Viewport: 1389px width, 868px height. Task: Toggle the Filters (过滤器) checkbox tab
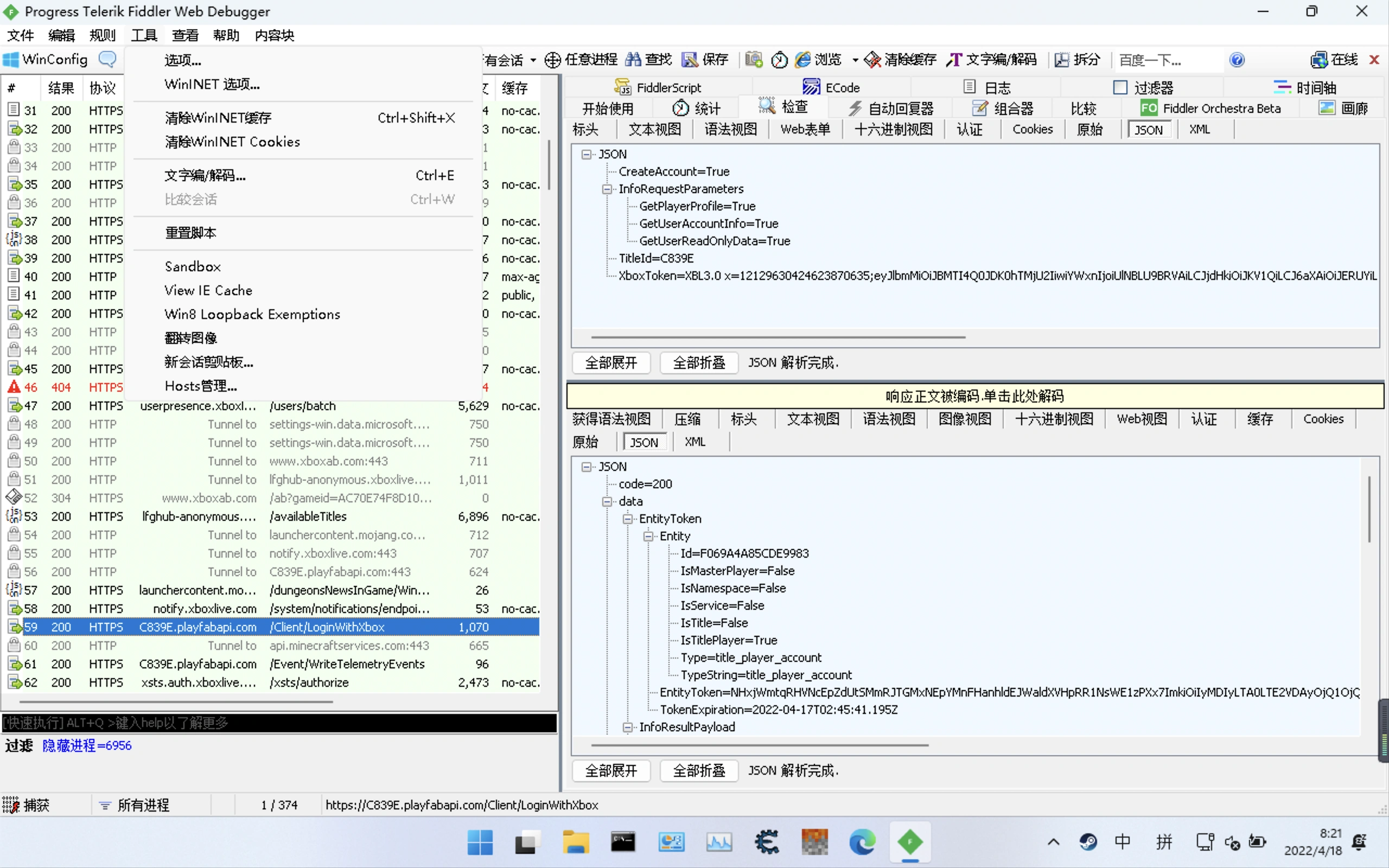1120,87
